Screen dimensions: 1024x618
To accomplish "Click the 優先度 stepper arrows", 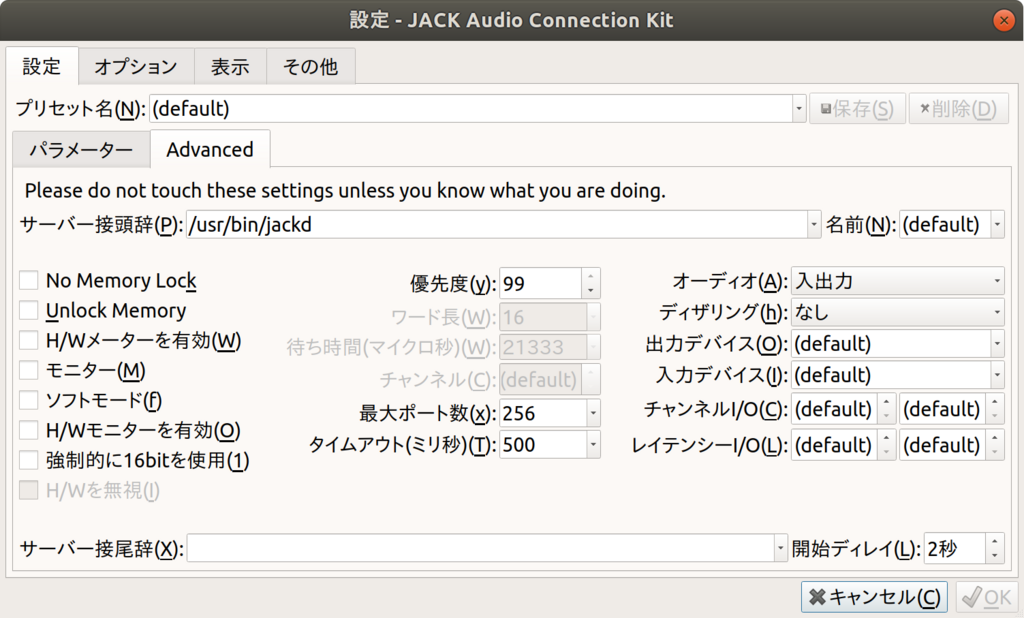I will (590, 284).
